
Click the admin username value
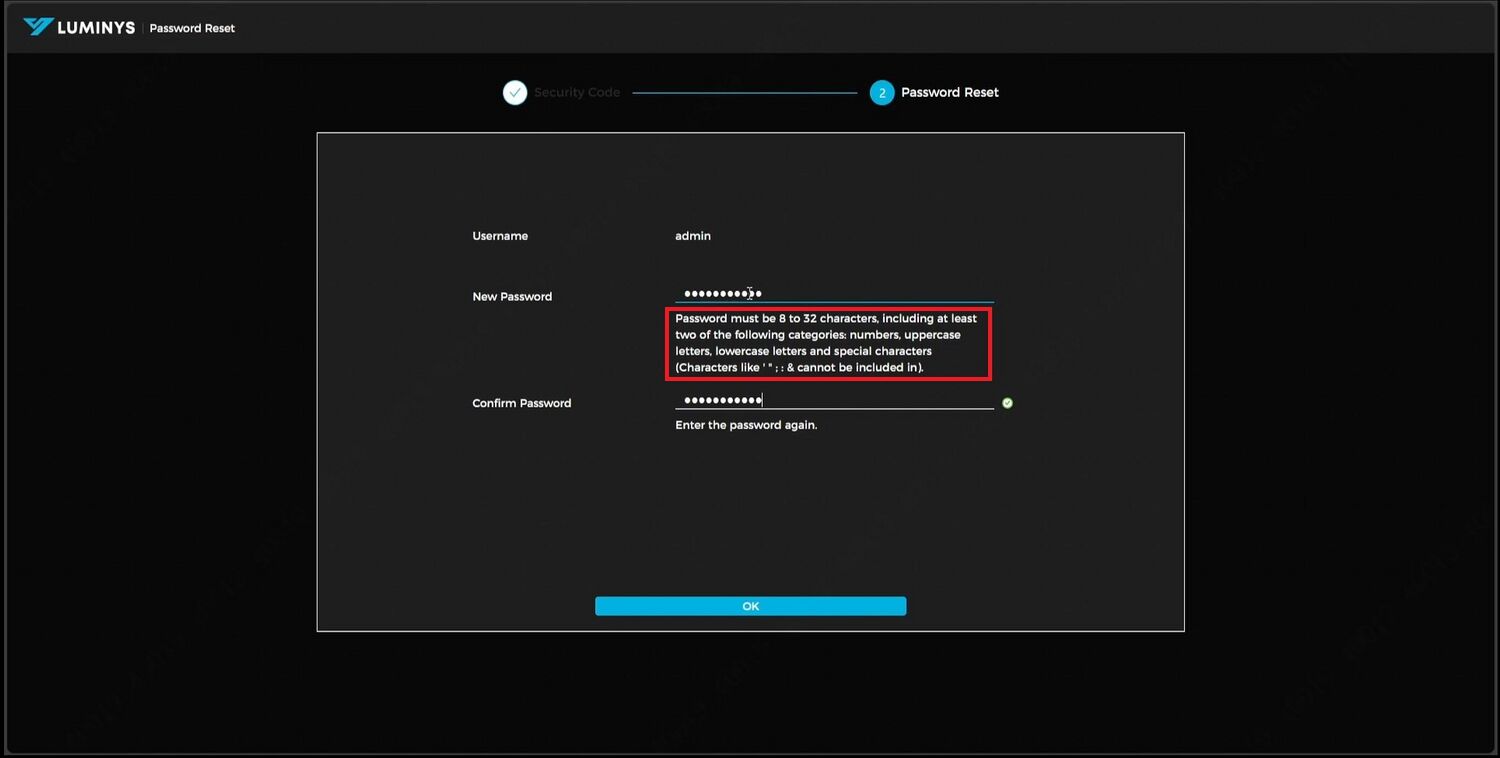(x=692, y=236)
